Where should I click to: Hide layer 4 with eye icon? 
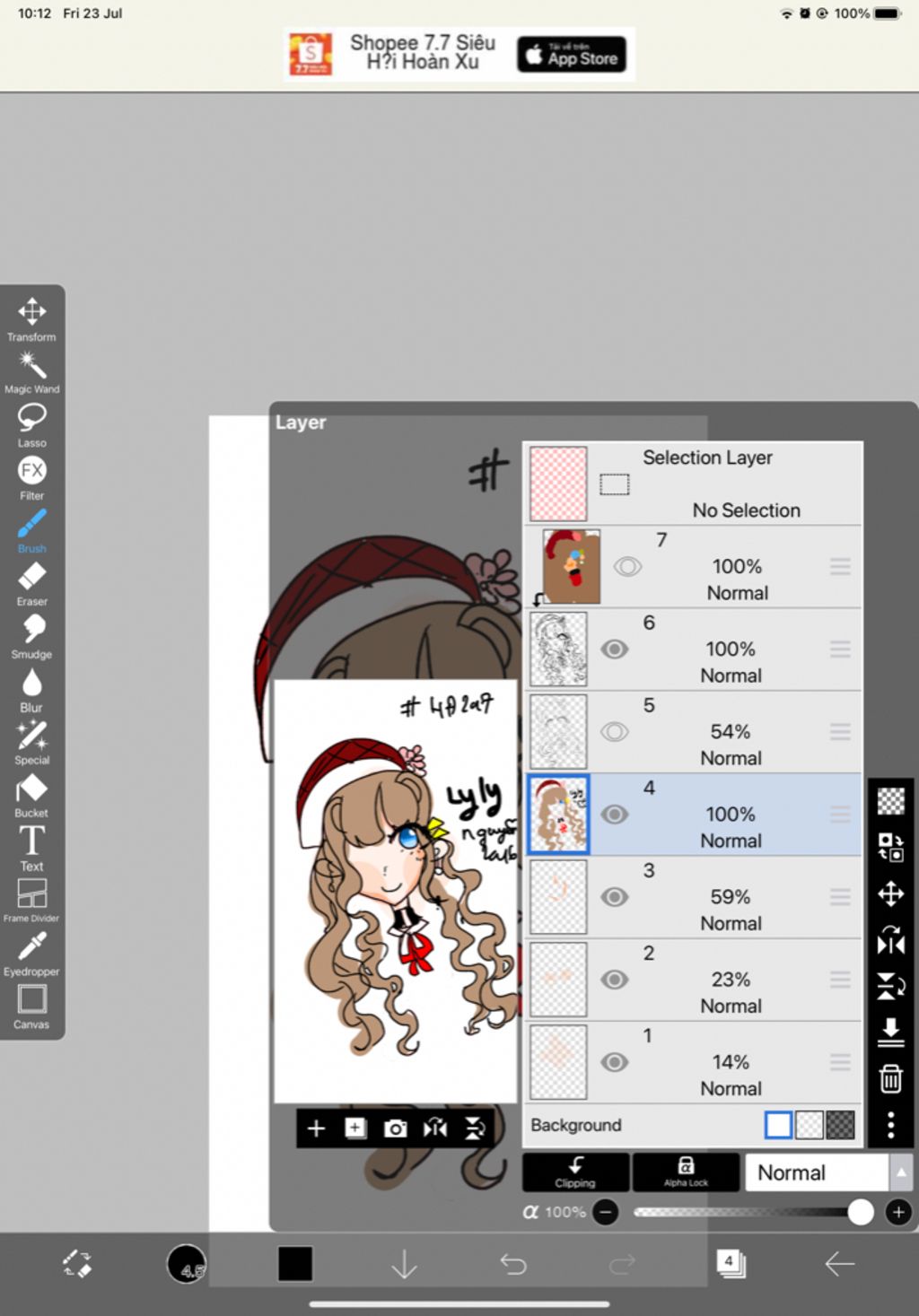[x=615, y=815]
